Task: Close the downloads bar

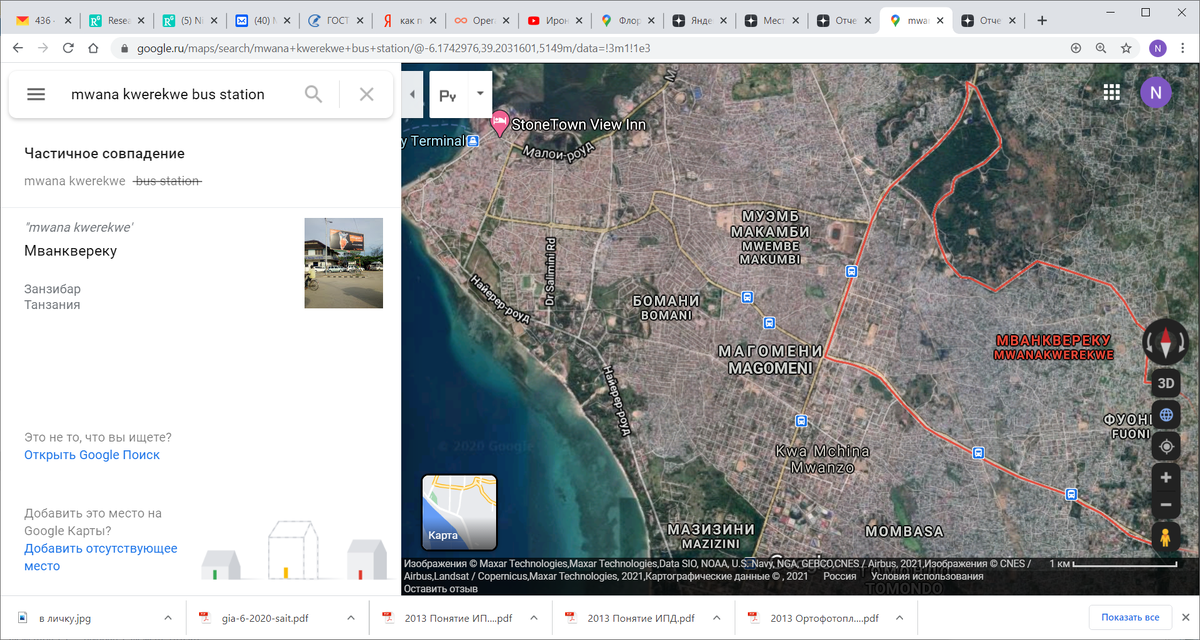Action: tap(1184, 618)
